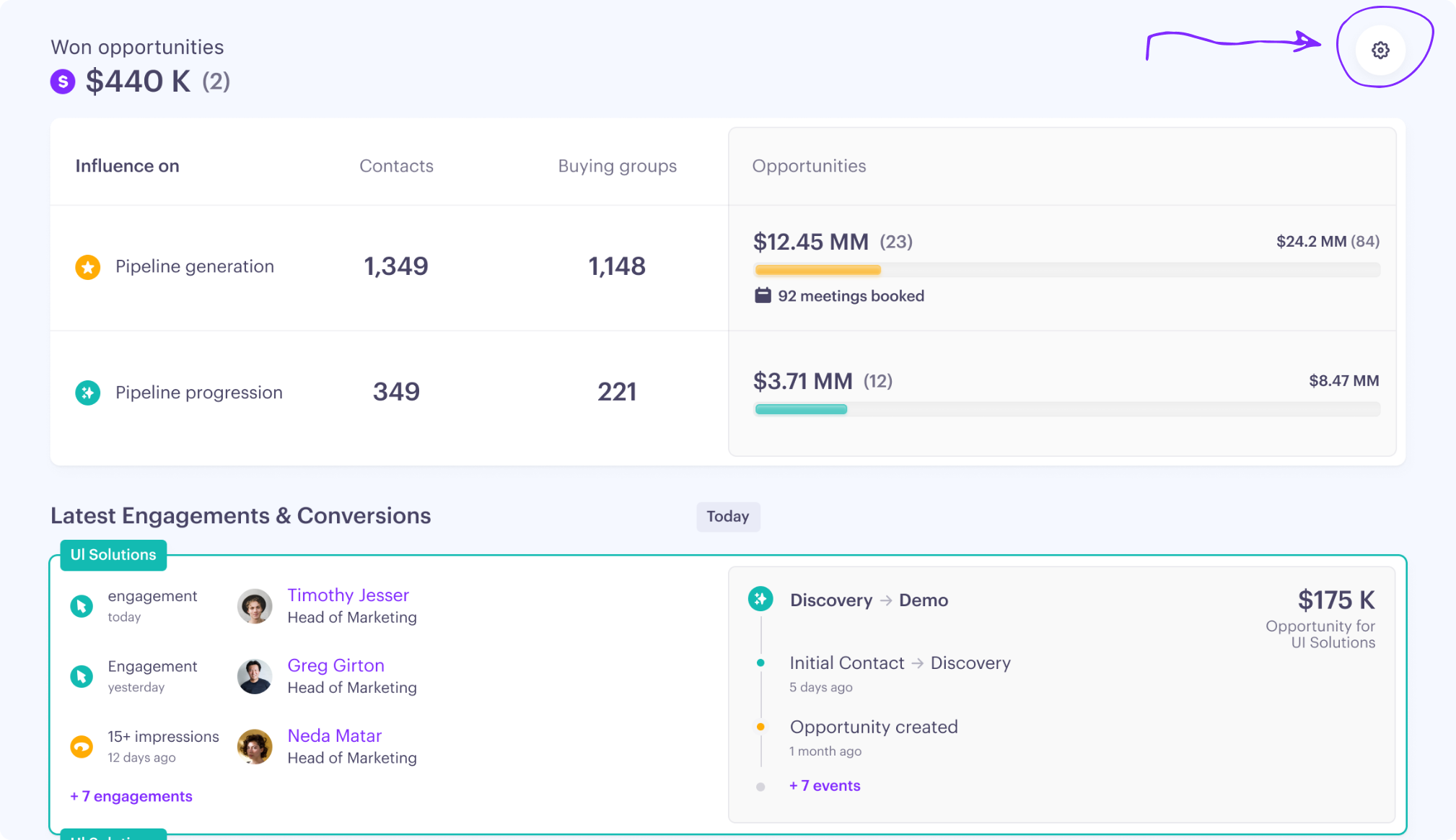Screen dimensions: 1456x840
Task: Click the $175 K opportunity amount
Action: pos(1335,600)
